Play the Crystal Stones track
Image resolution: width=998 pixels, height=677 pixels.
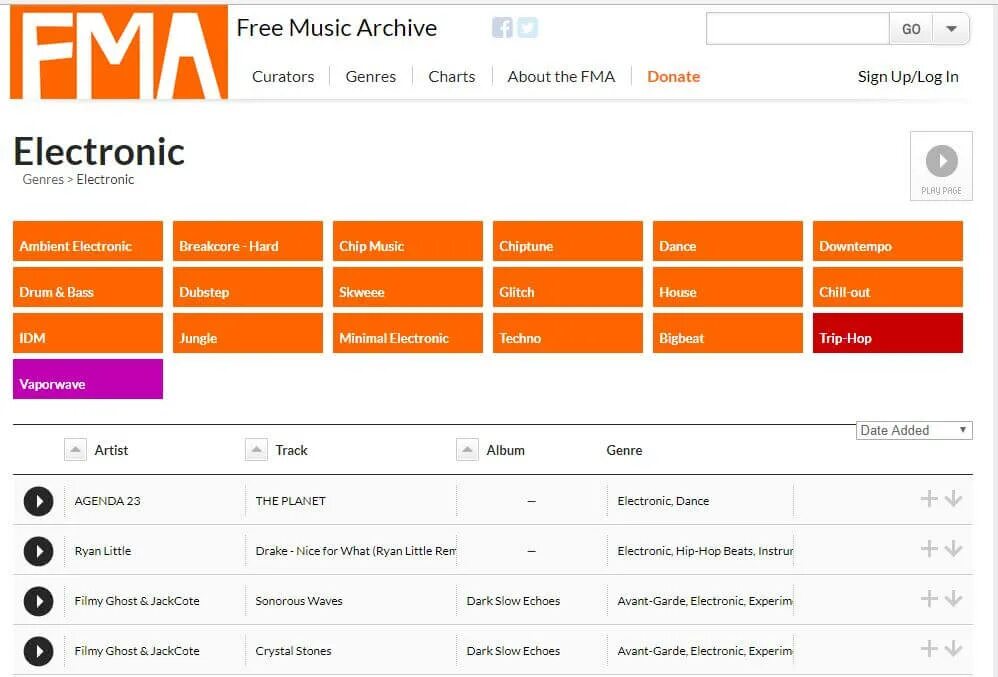[x=38, y=651]
